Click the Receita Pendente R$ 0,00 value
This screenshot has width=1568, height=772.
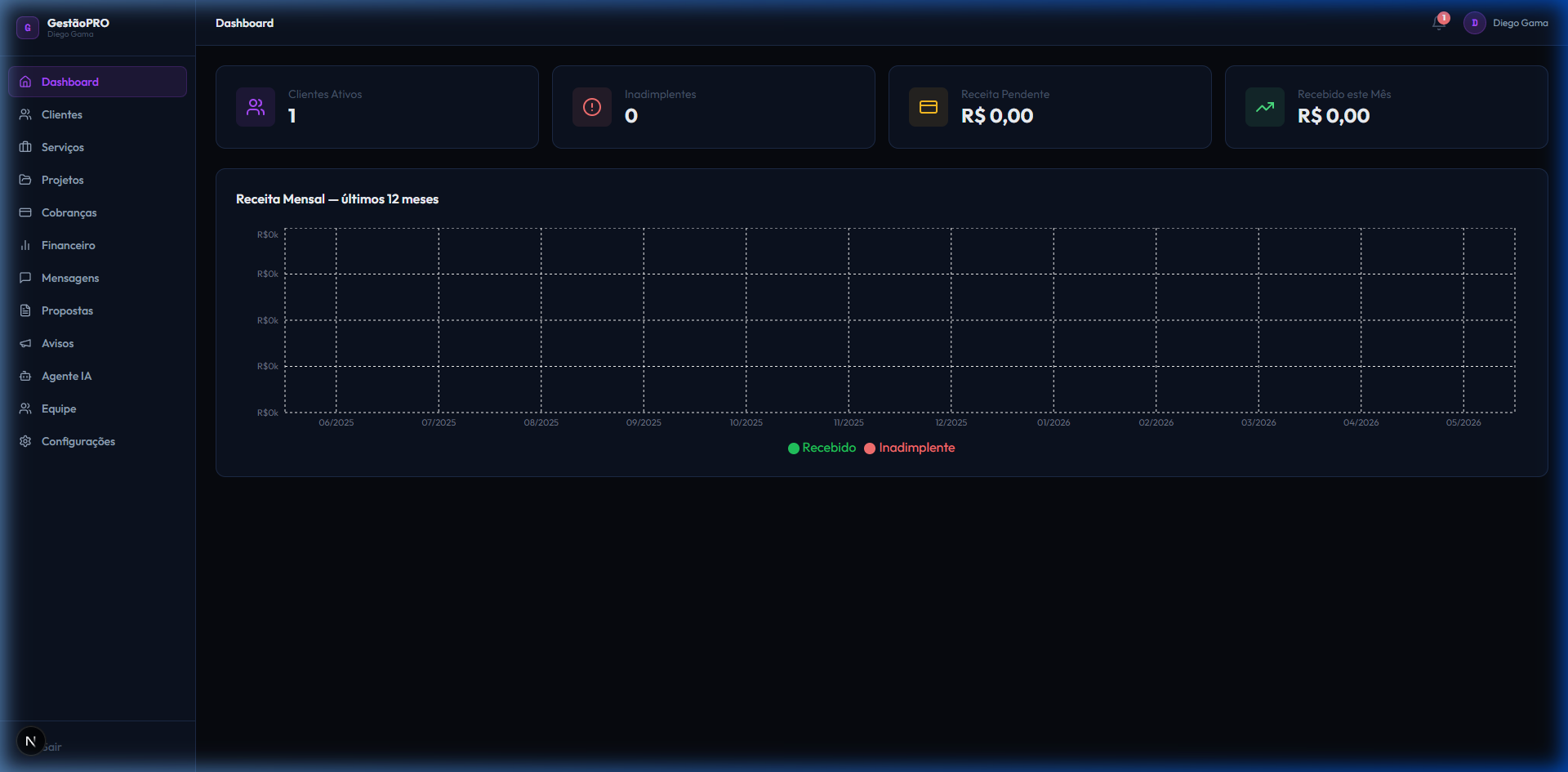pyautogui.click(x=997, y=116)
